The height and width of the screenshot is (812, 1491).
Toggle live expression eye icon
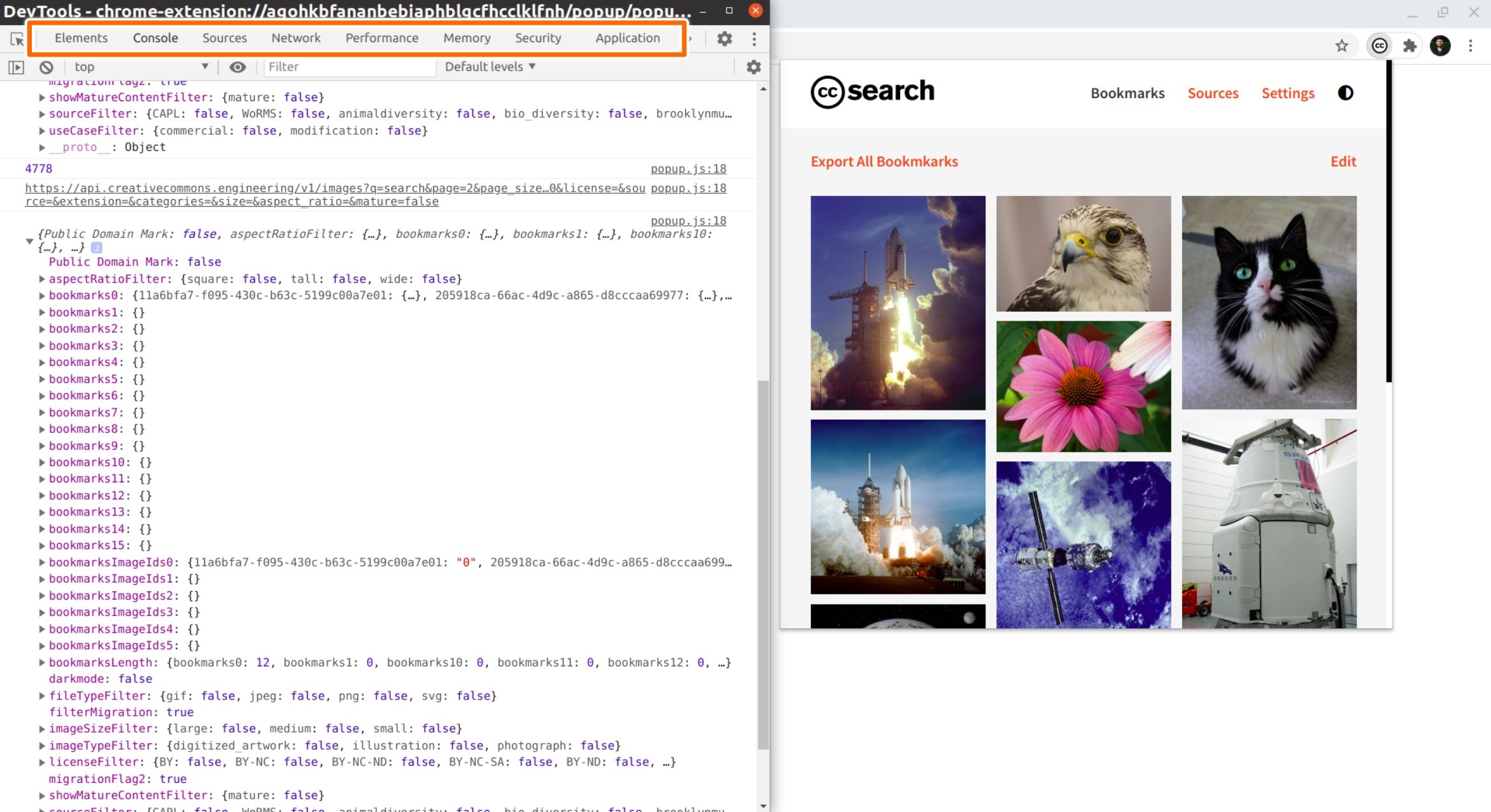(237, 67)
